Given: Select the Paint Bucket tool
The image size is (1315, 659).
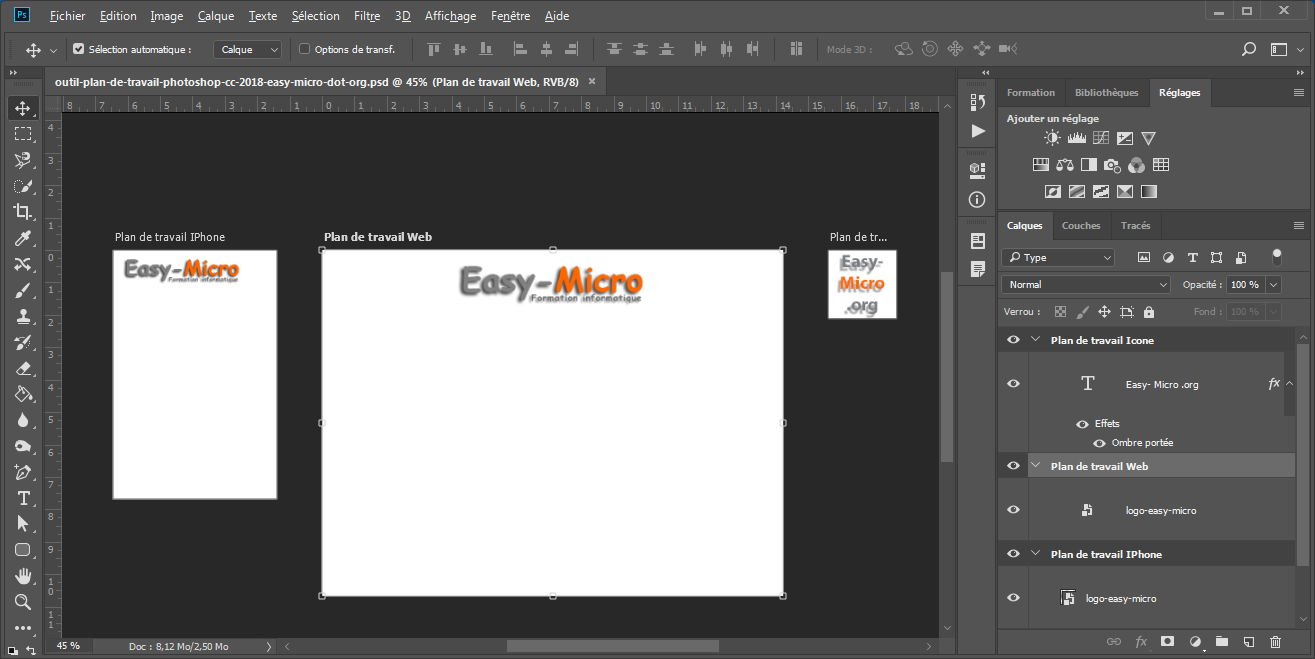Looking at the screenshot, I should (23, 394).
